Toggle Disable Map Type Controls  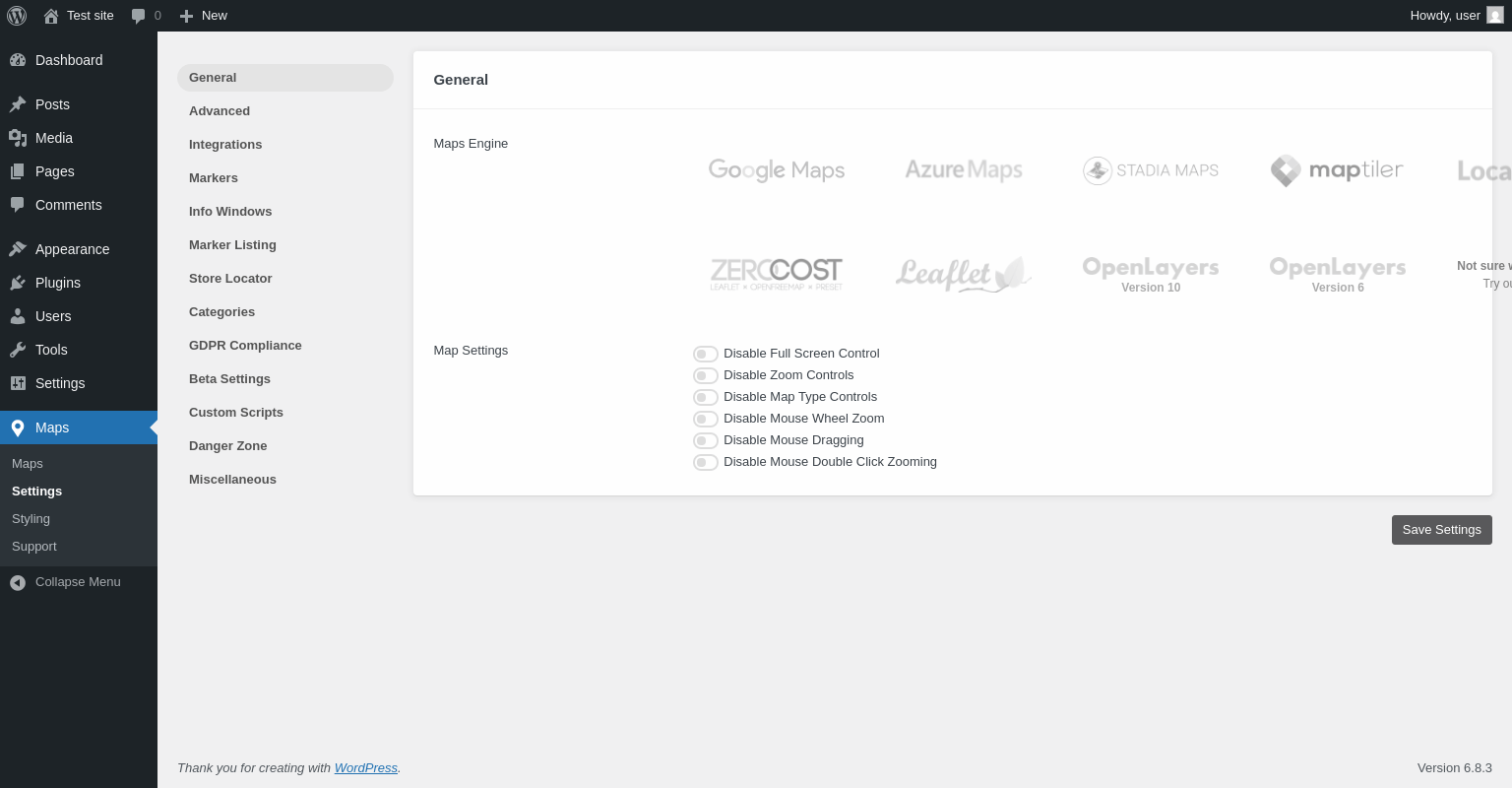(706, 397)
